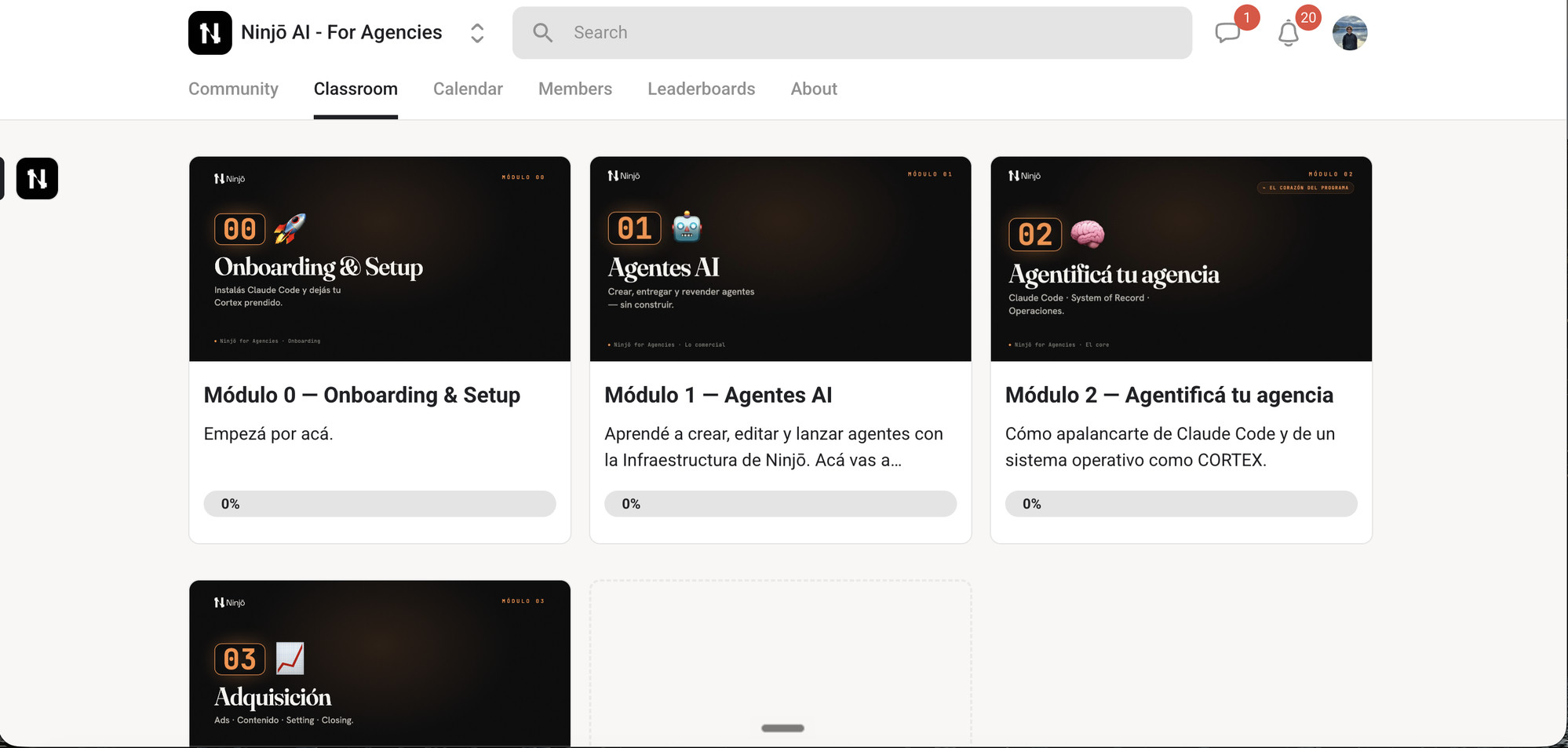
Task: Open Módulo 1 — Agentes AI title
Action: [718, 395]
